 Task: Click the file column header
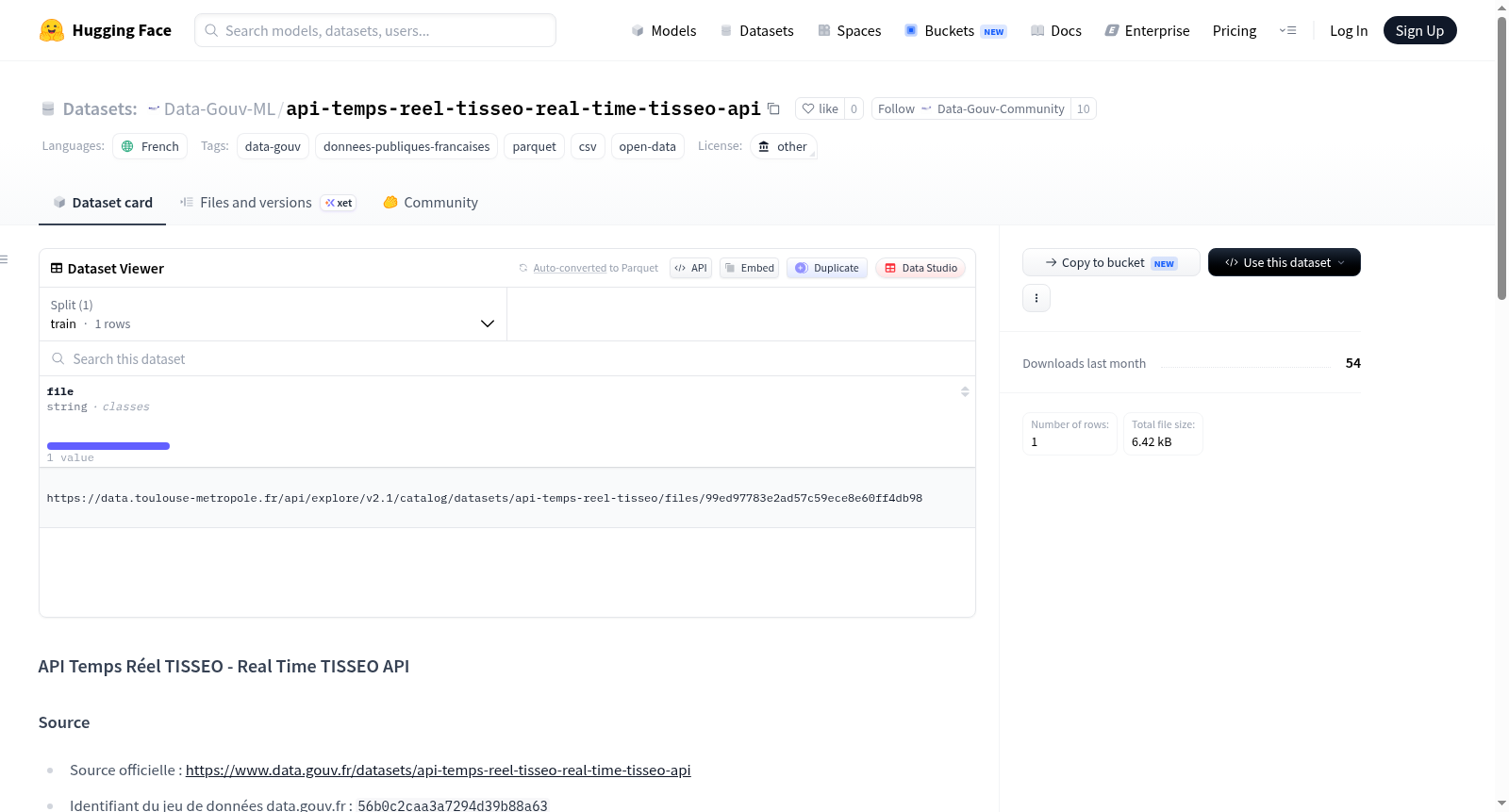[x=60, y=391]
